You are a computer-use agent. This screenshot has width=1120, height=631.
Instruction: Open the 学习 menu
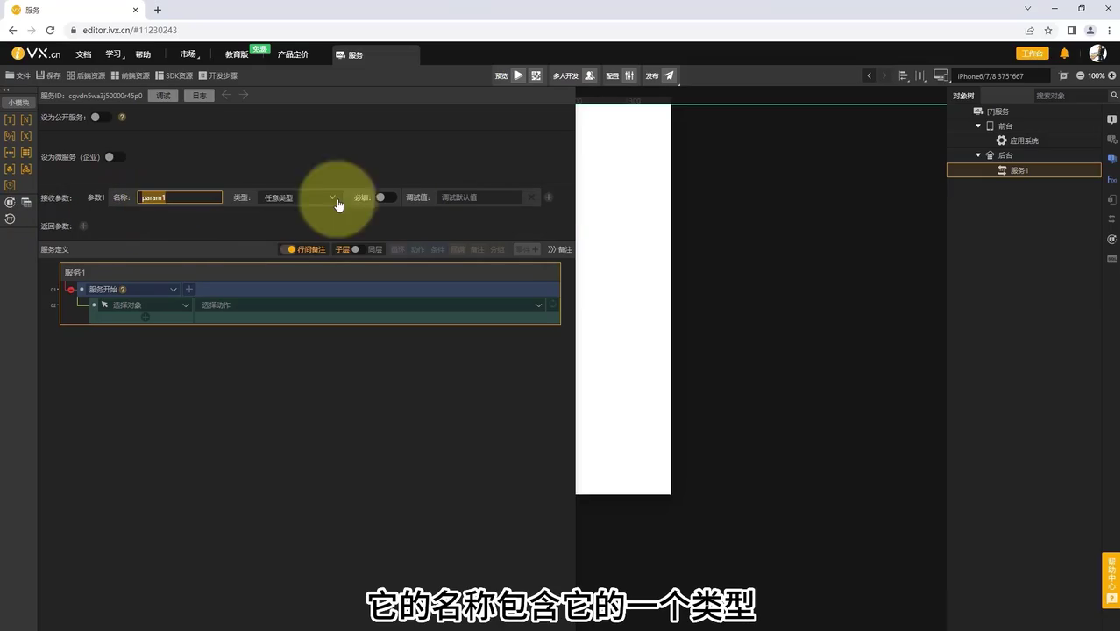[x=114, y=54]
